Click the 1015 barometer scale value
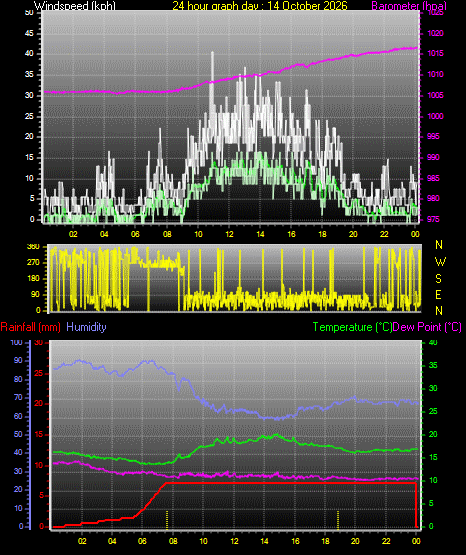This screenshot has width=466, height=555. (x=436, y=53)
